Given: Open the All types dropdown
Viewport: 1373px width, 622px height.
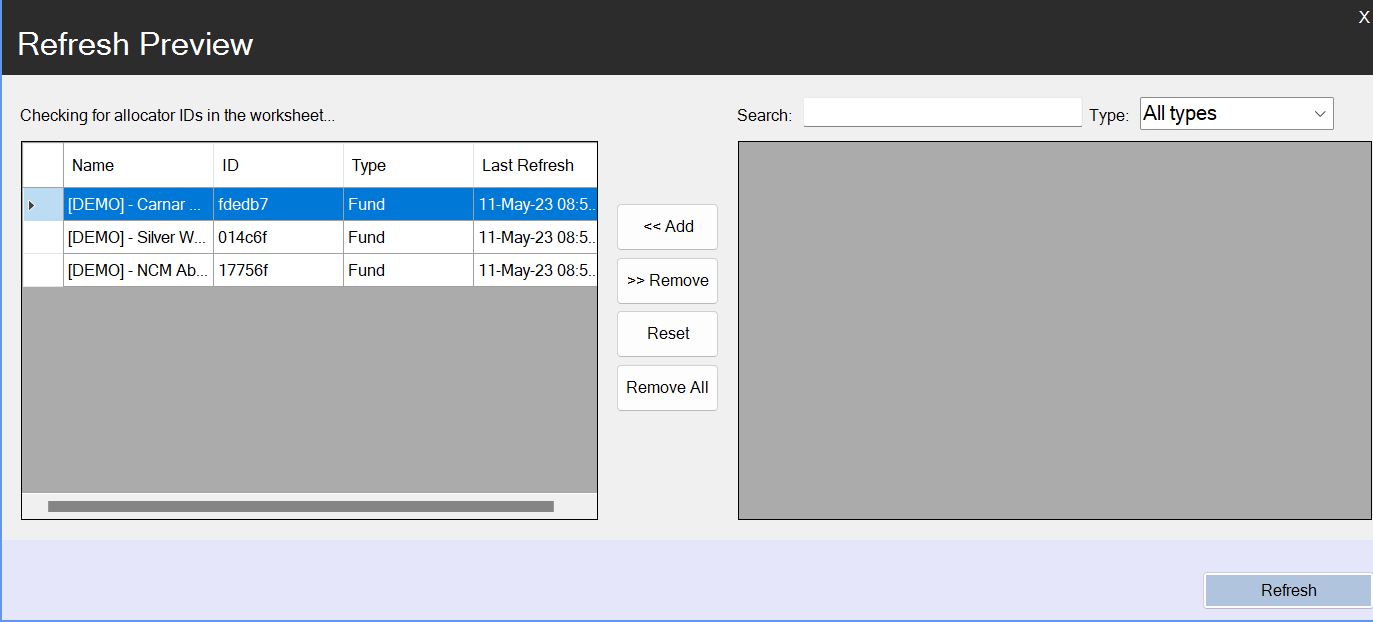Looking at the screenshot, I should click(1236, 114).
